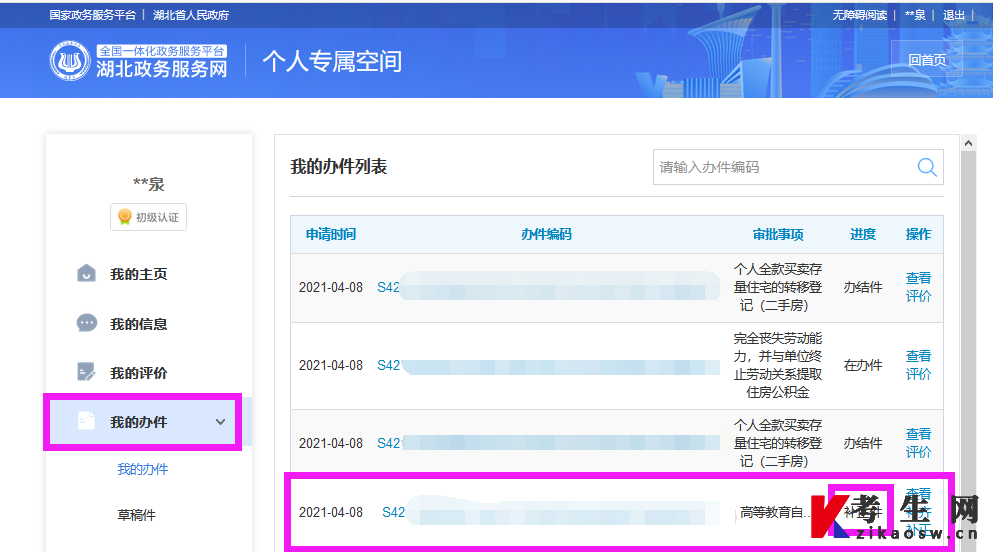Open 我的评价 in the sidebar
This screenshot has height=552, width=993.
coord(139,373)
